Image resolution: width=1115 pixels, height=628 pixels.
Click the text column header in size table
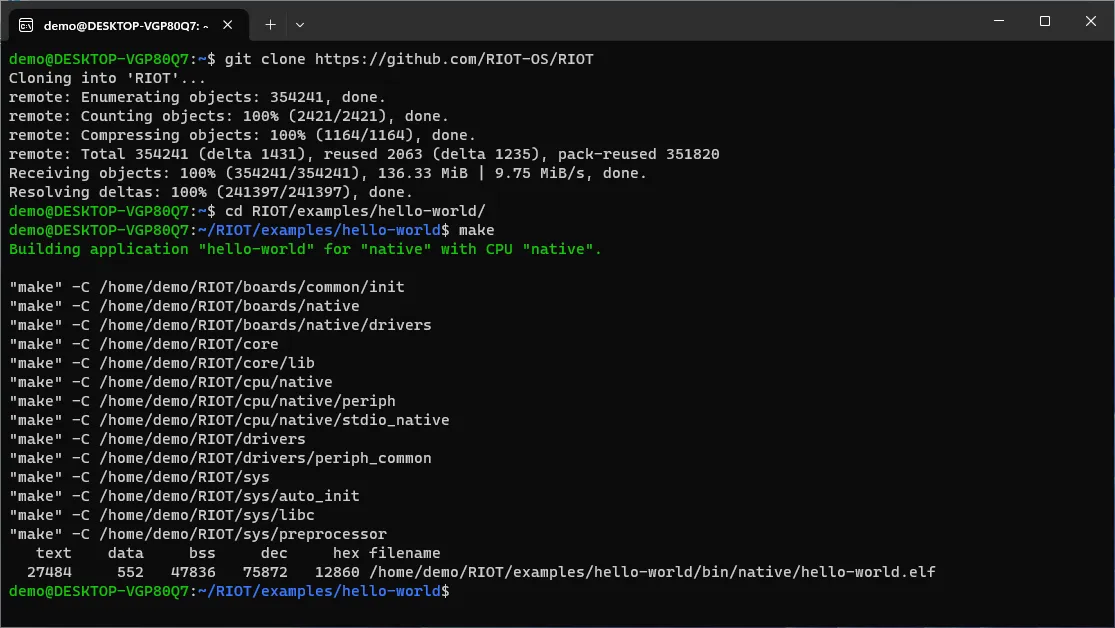tap(53, 552)
